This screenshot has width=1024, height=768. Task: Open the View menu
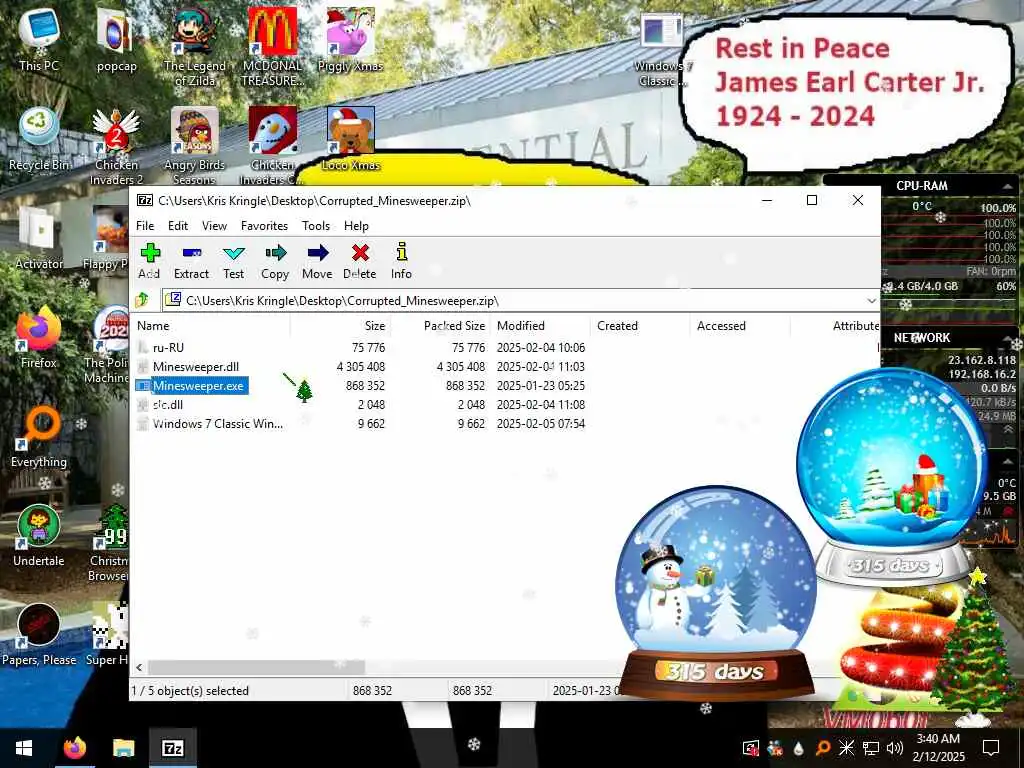pos(214,226)
